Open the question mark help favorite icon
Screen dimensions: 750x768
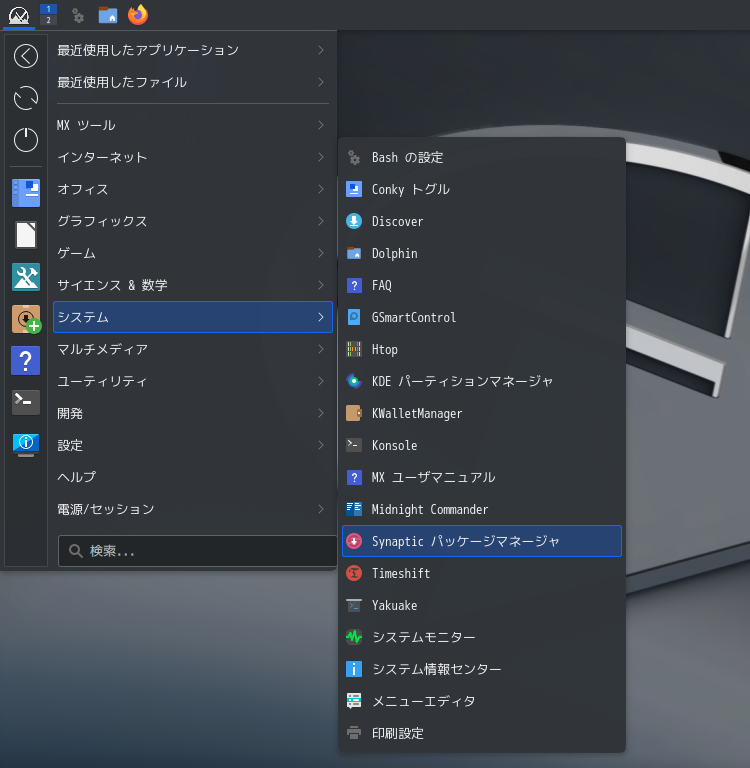[26, 360]
